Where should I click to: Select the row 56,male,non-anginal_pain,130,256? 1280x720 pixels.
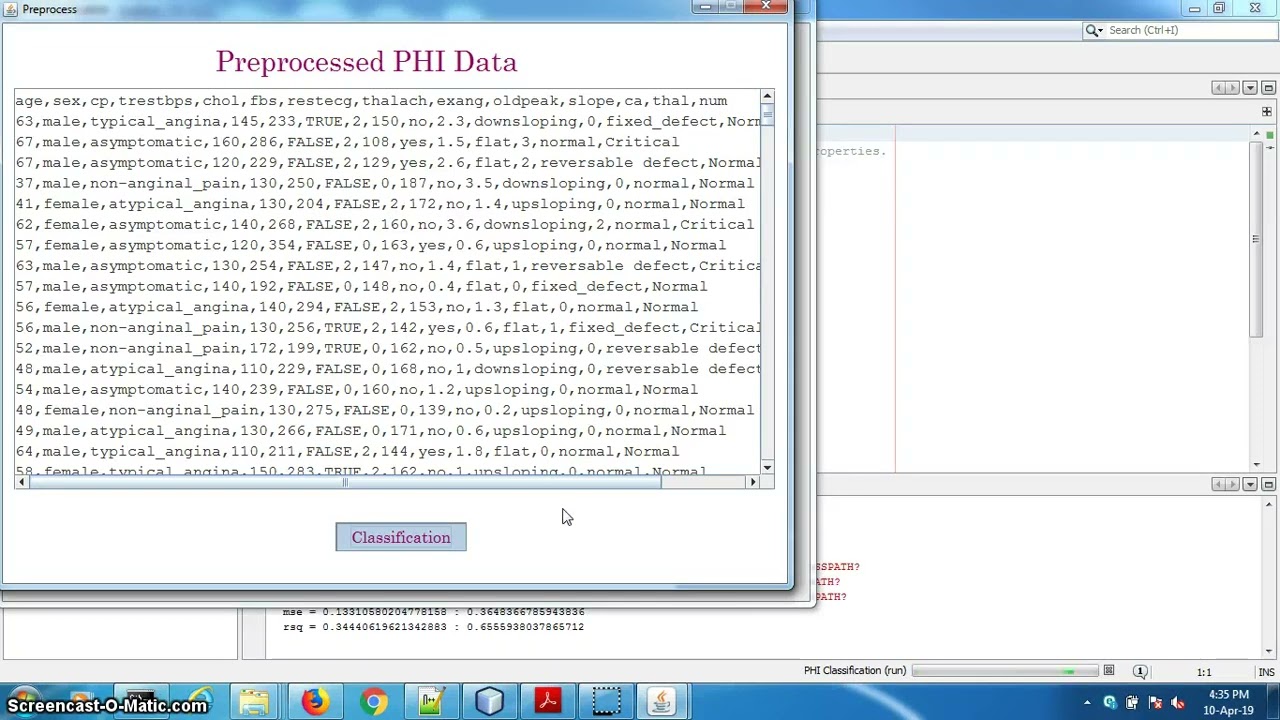point(388,328)
